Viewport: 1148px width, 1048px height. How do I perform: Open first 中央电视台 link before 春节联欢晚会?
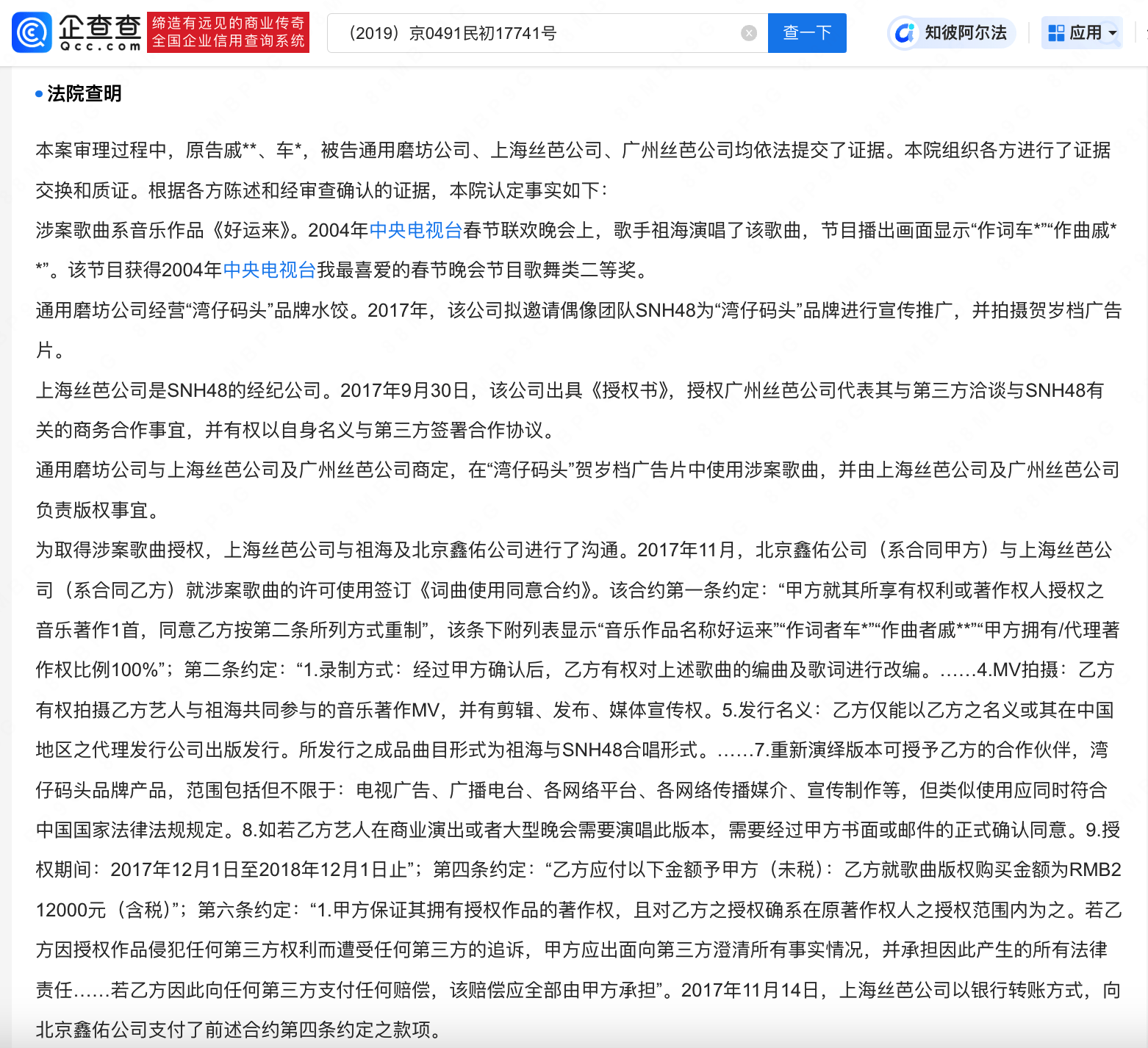(415, 230)
